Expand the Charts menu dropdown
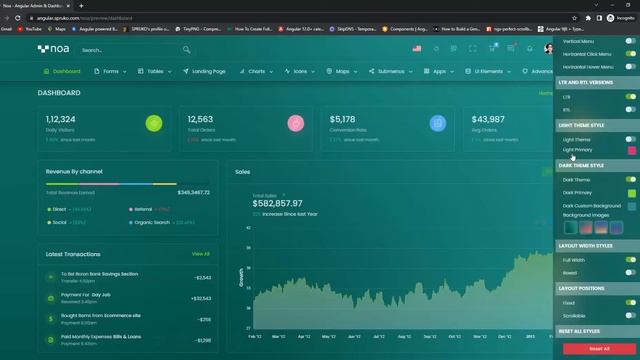640x360 pixels. 256,71
